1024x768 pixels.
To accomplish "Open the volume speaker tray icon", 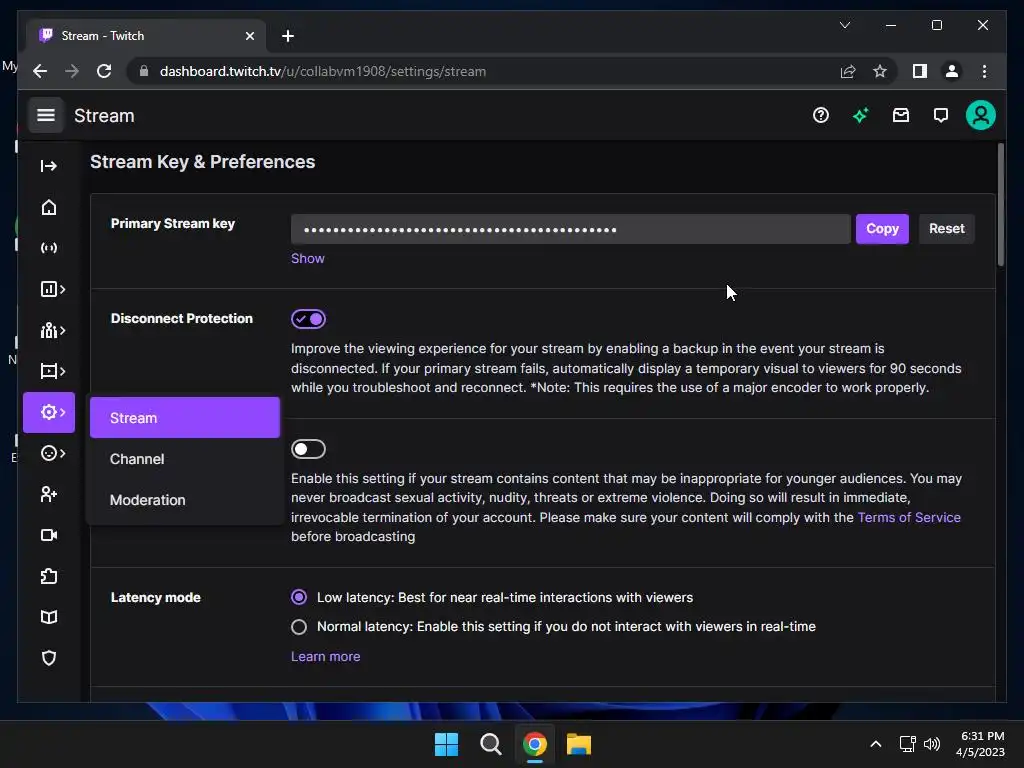I will (x=932, y=744).
